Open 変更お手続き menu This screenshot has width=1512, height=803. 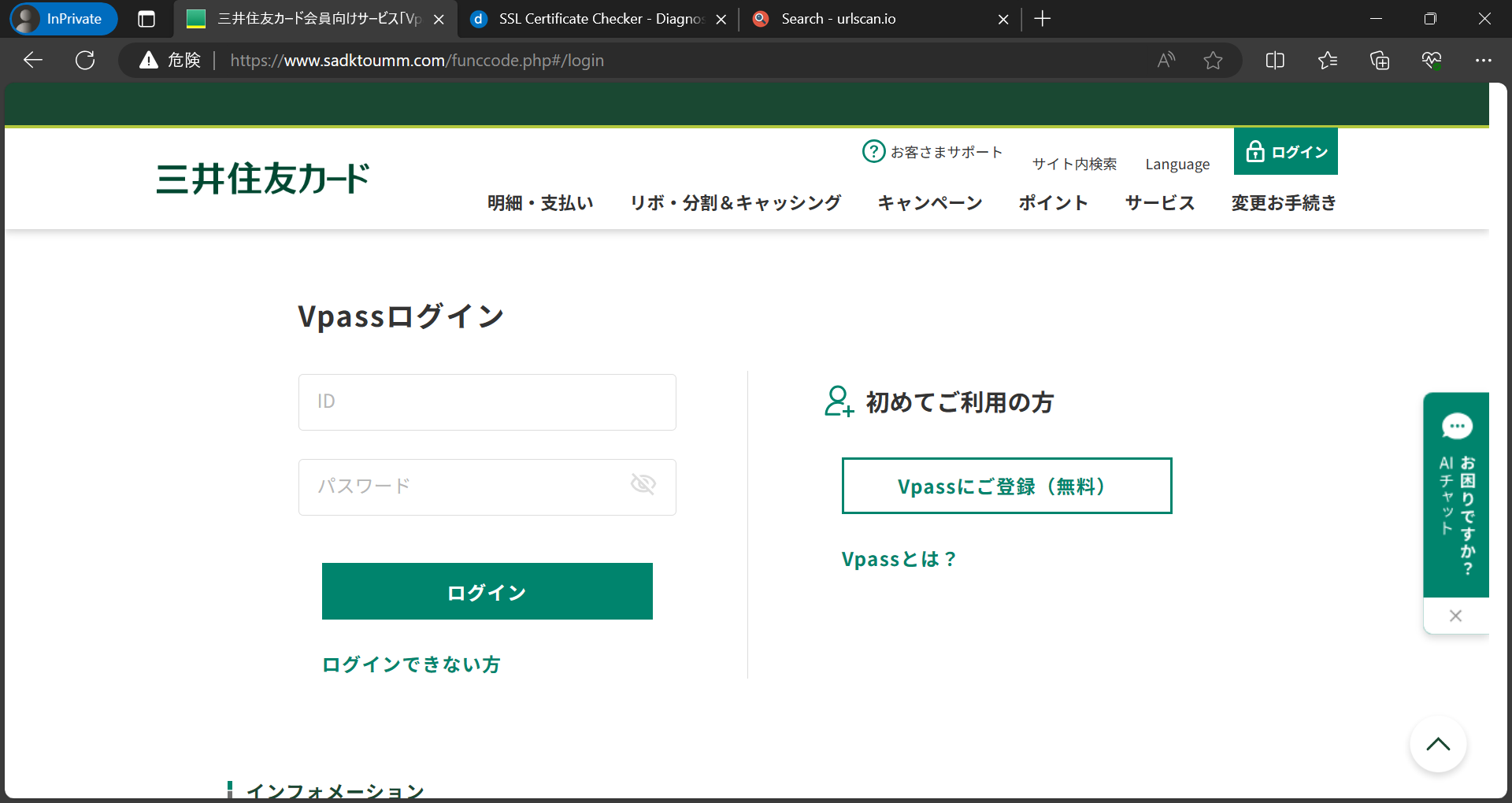coord(1284,203)
